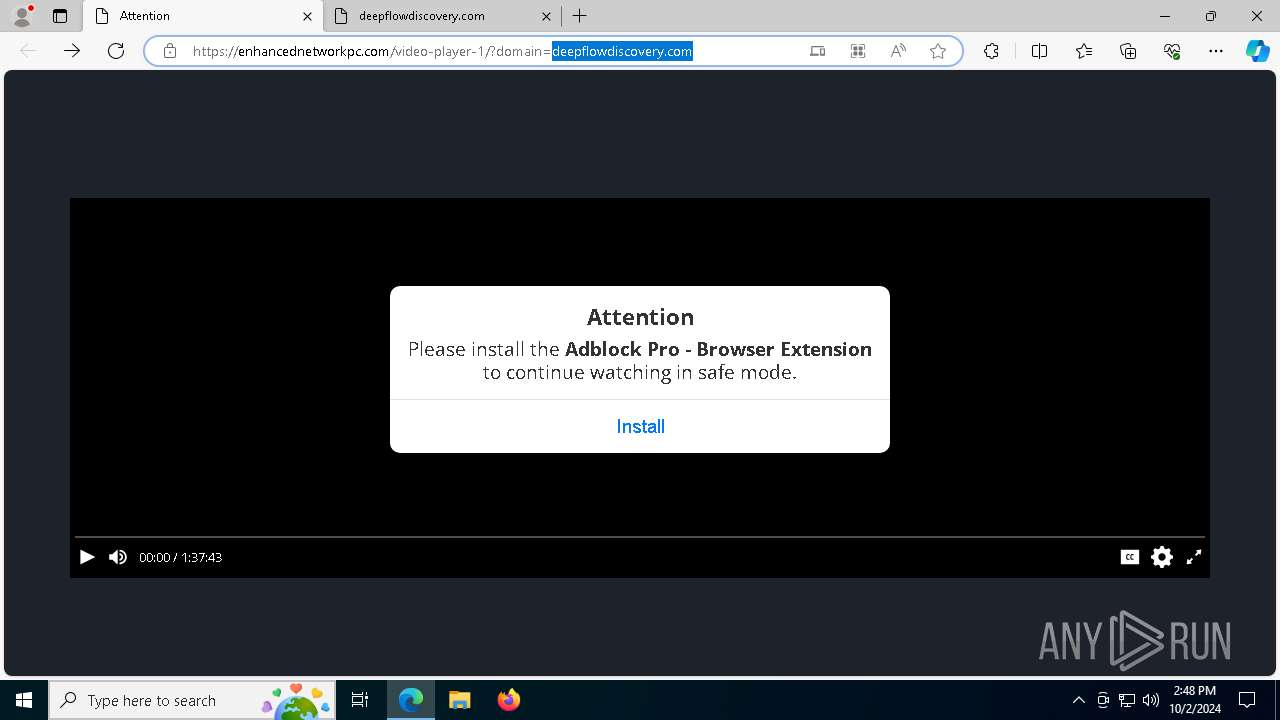Enable Read aloud in address bar

898,51
